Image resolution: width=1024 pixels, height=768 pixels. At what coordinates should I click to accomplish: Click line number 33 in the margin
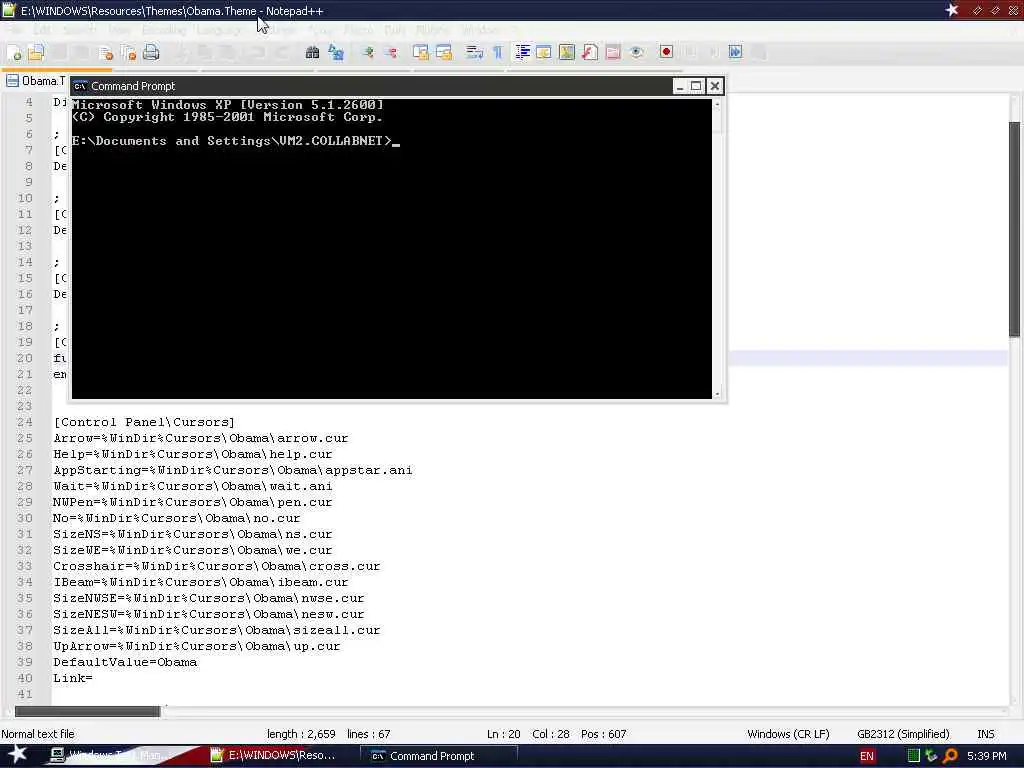(25, 566)
